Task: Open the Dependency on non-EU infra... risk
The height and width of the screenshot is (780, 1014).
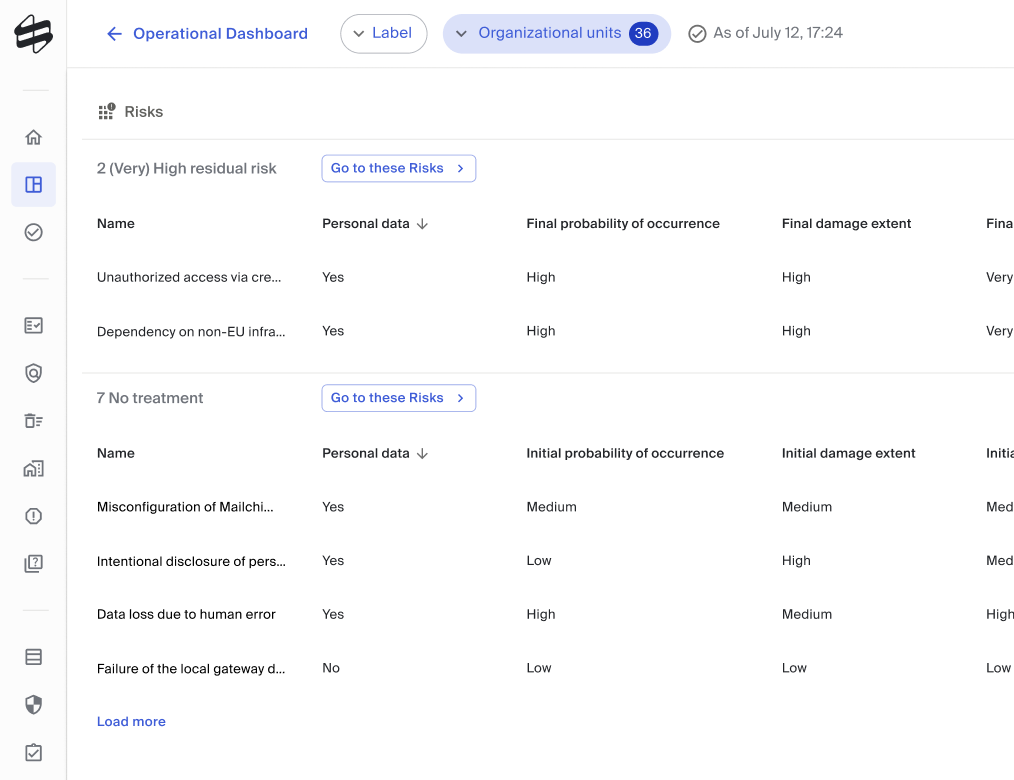Action: (191, 331)
